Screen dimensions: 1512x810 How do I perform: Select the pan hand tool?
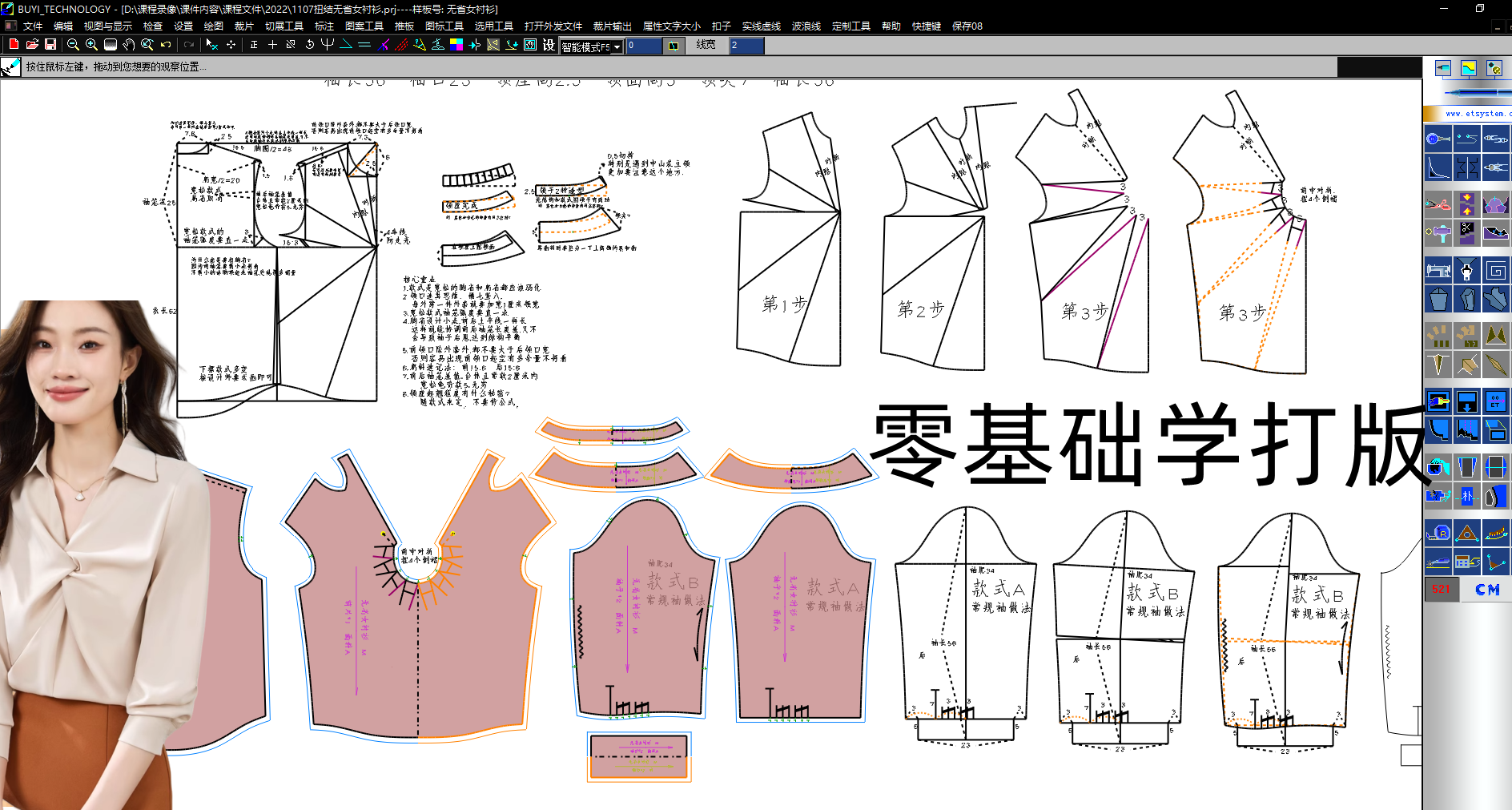(x=129, y=45)
